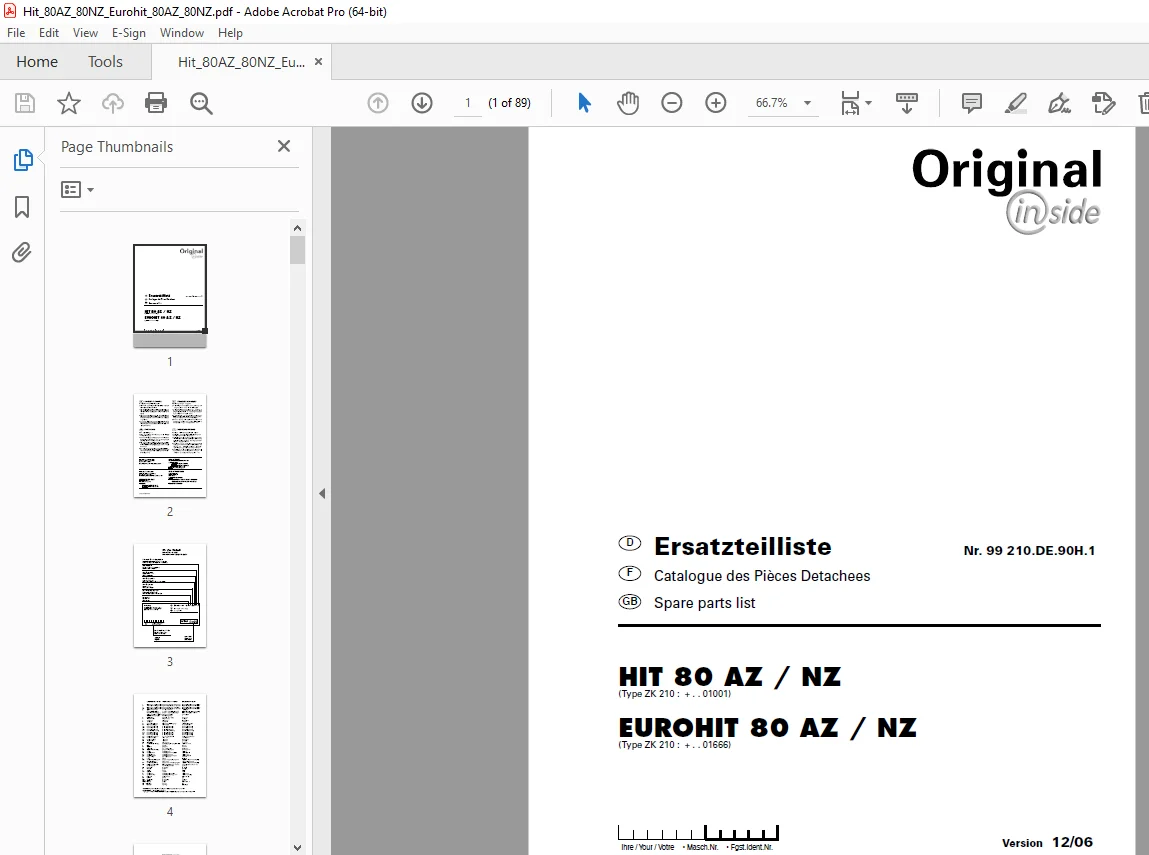Click the stamp tool icon

(1103, 103)
